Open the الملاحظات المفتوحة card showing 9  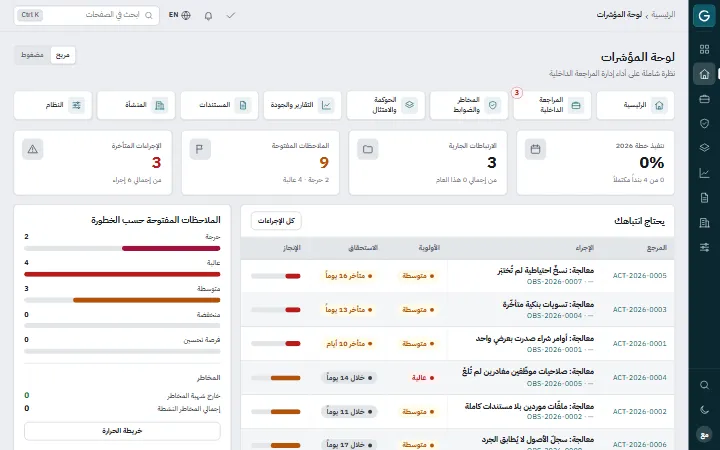[260, 163]
